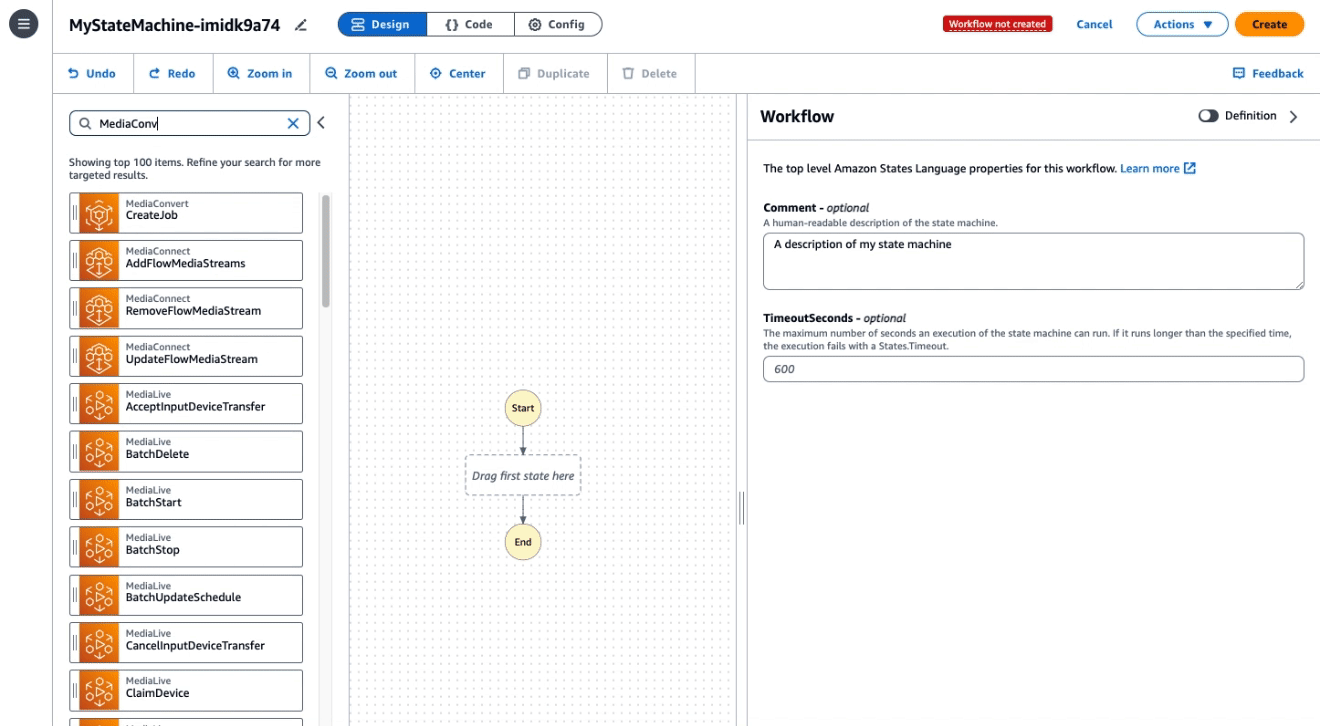
Task: Edit the state machine name pencil icon
Action: coord(301,25)
